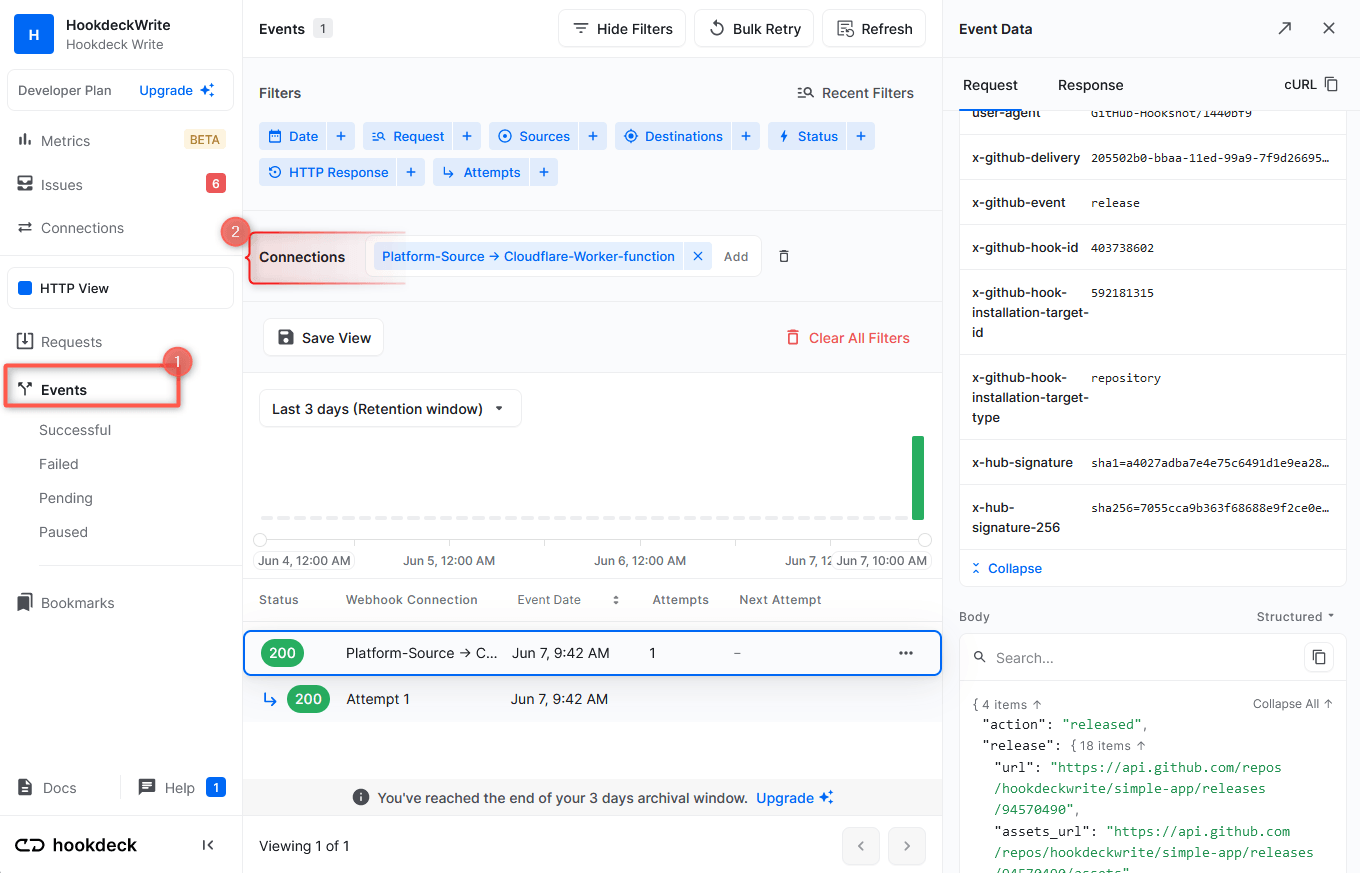Click Bulk Retry at the top
The width and height of the screenshot is (1360, 873).
[753, 28]
